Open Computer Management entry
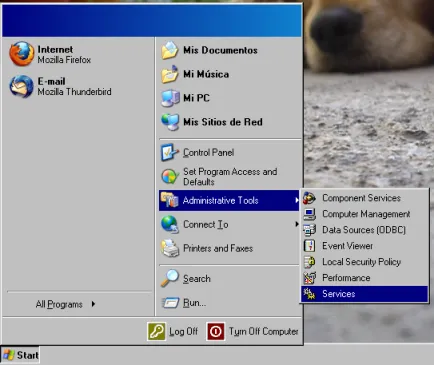 364,214
